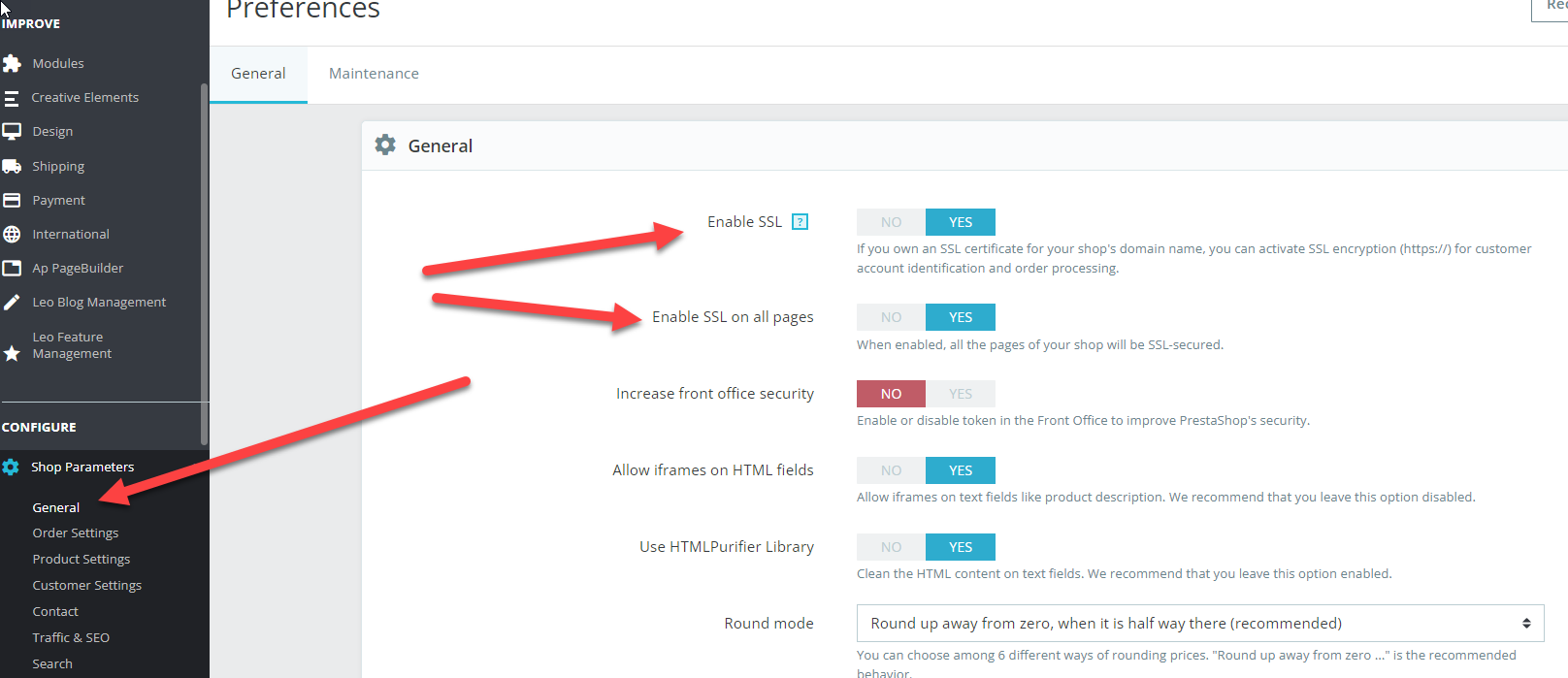The height and width of the screenshot is (678, 1568).
Task: Click the Leo Blog Management pencil icon
Action: [12, 302]
